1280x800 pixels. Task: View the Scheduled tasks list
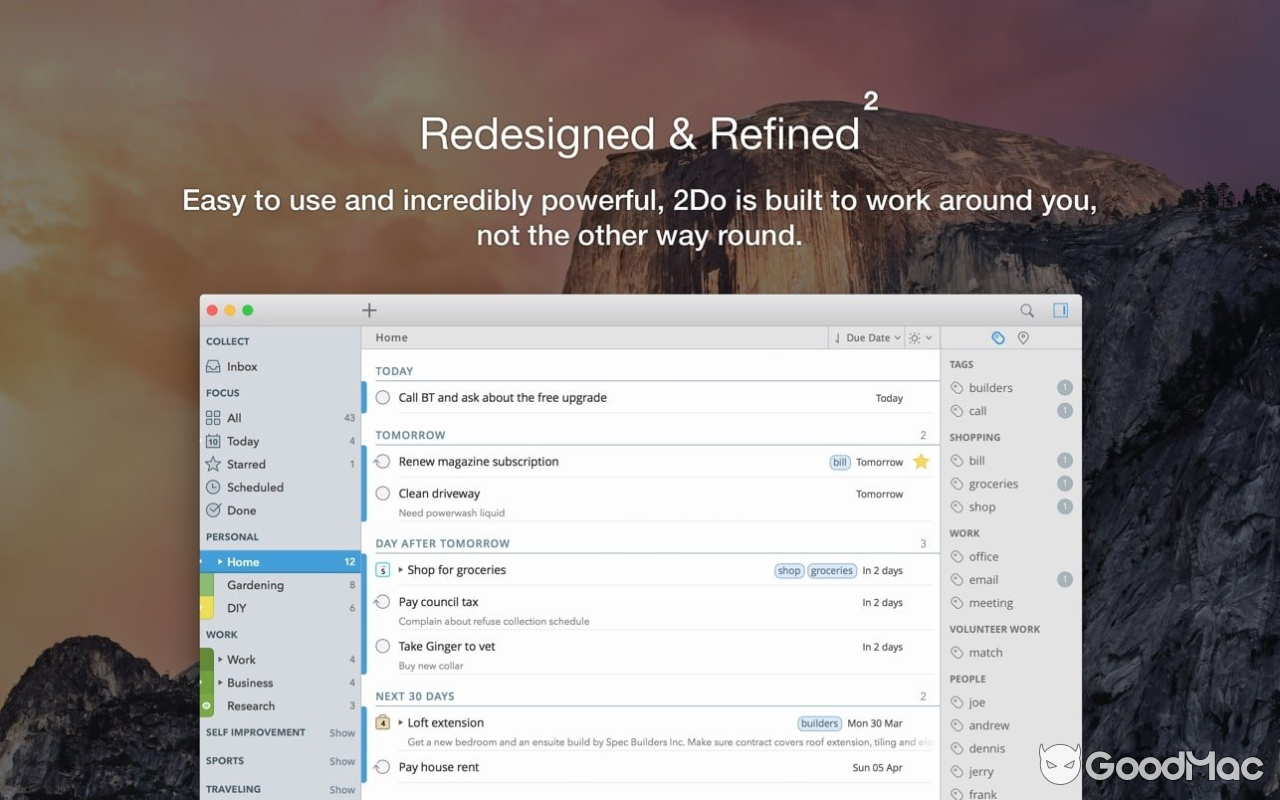click(x=254, y=487)
